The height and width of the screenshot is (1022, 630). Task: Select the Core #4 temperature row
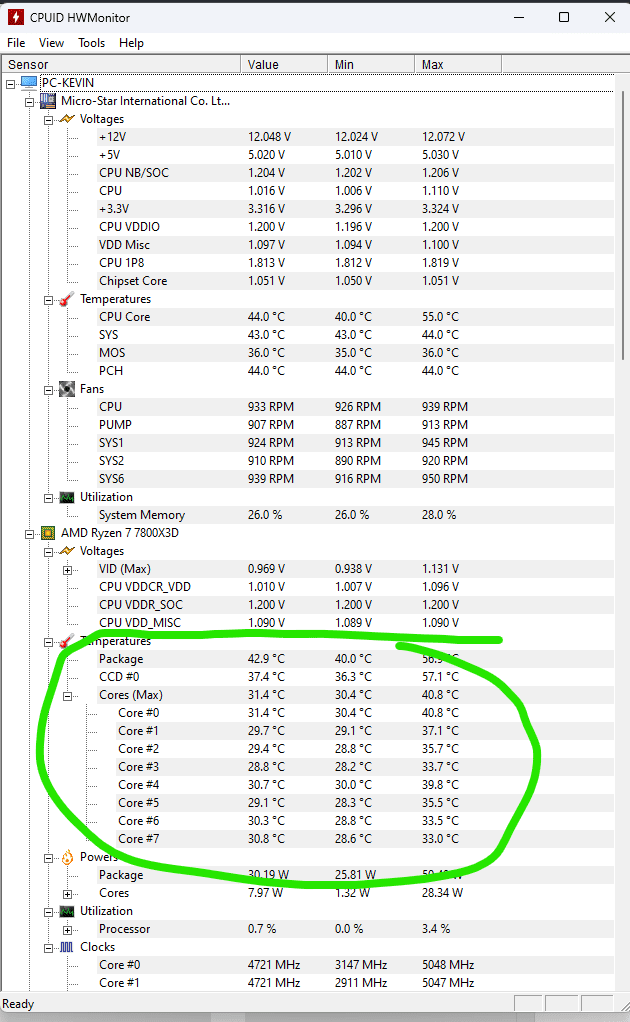point(365,785)
